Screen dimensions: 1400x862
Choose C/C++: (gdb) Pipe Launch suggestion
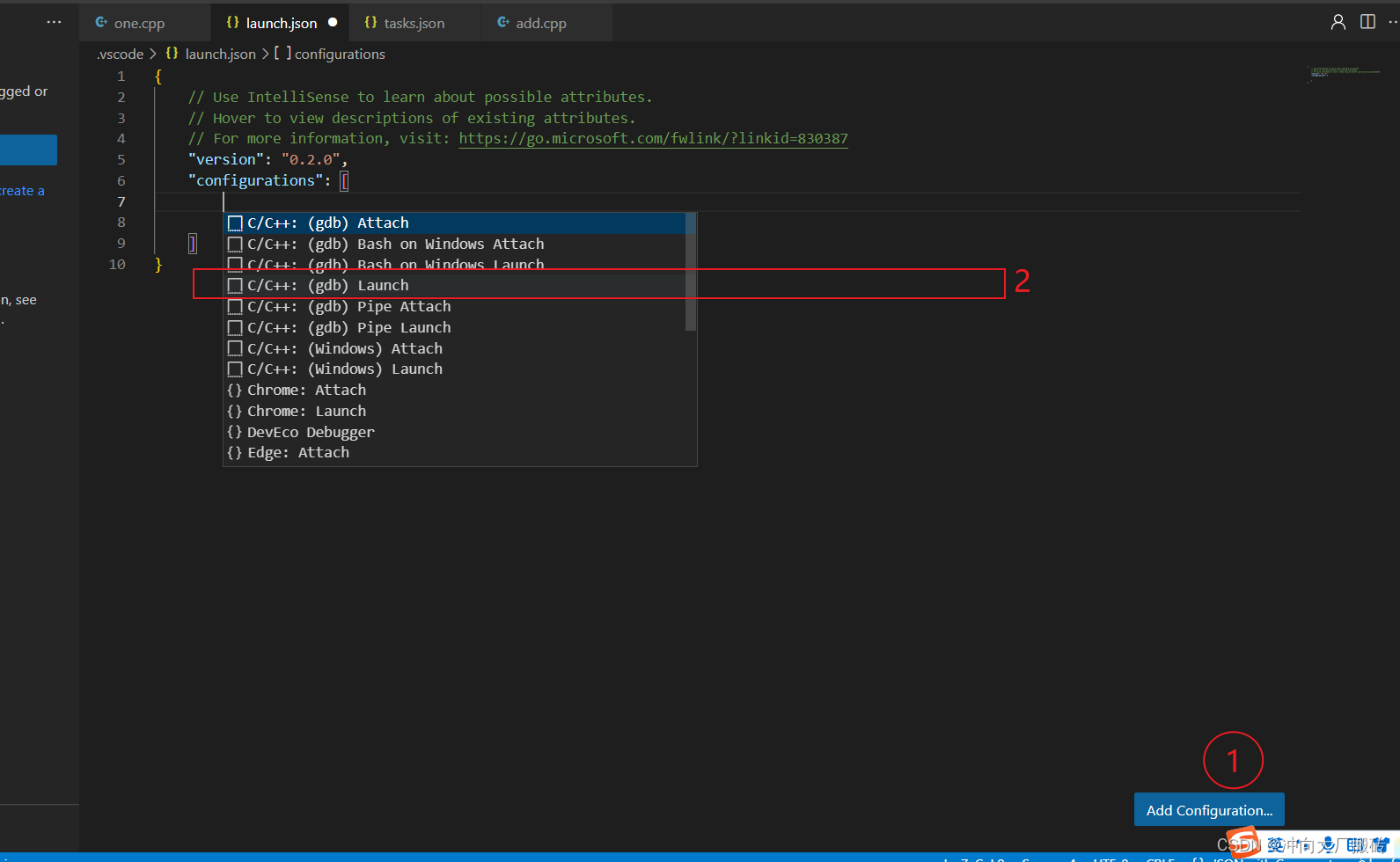pos(456,328)
